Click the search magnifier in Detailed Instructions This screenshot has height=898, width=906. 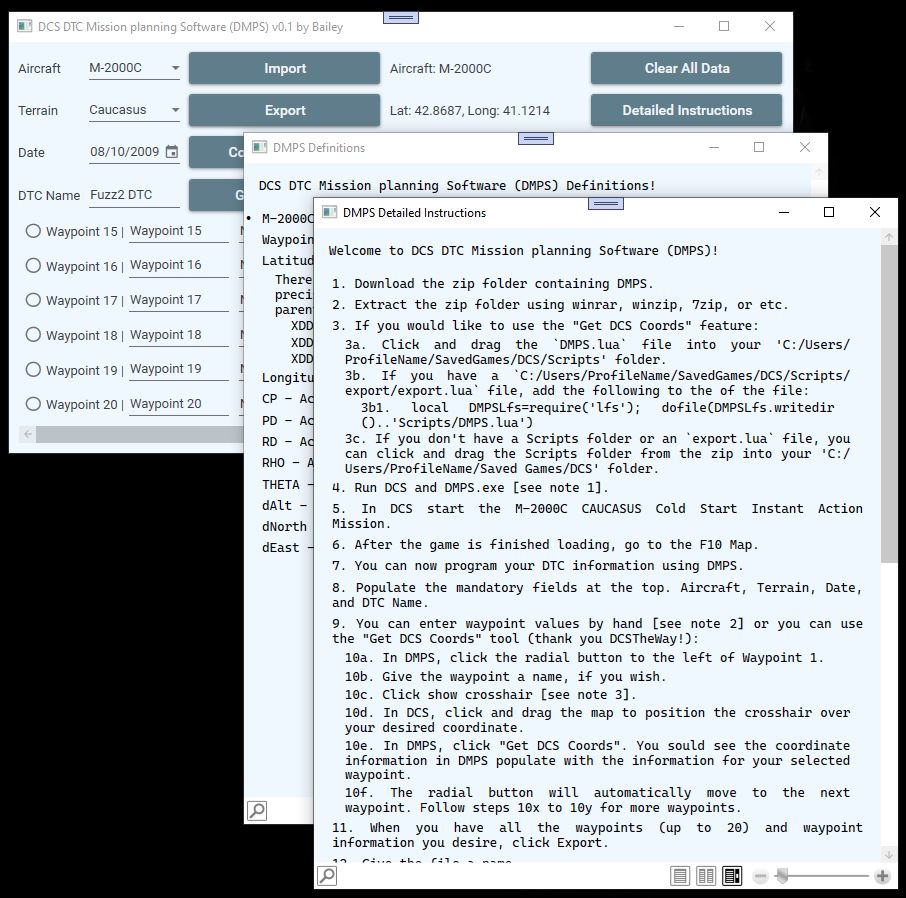click(326, 877)
